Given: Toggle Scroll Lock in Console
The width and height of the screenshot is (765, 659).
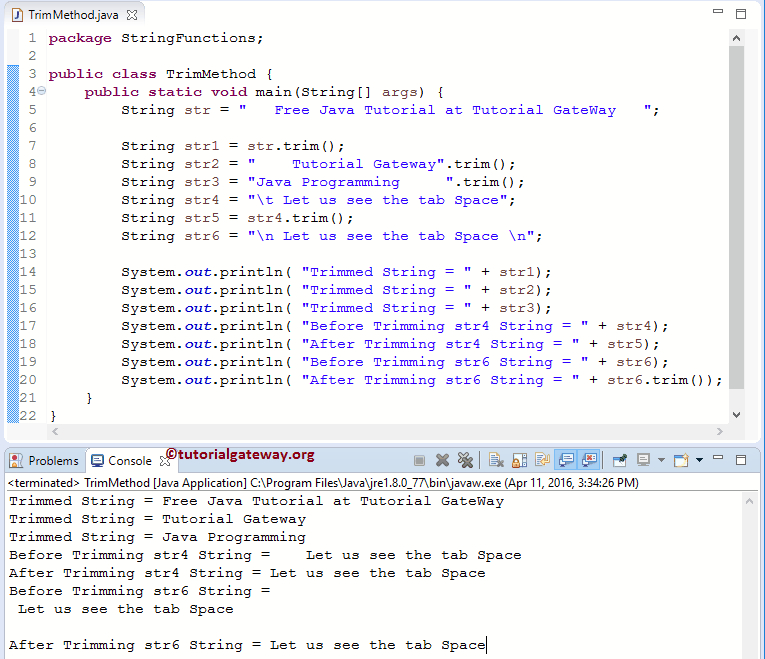Looking at the screenshot, I should point(519,460).
